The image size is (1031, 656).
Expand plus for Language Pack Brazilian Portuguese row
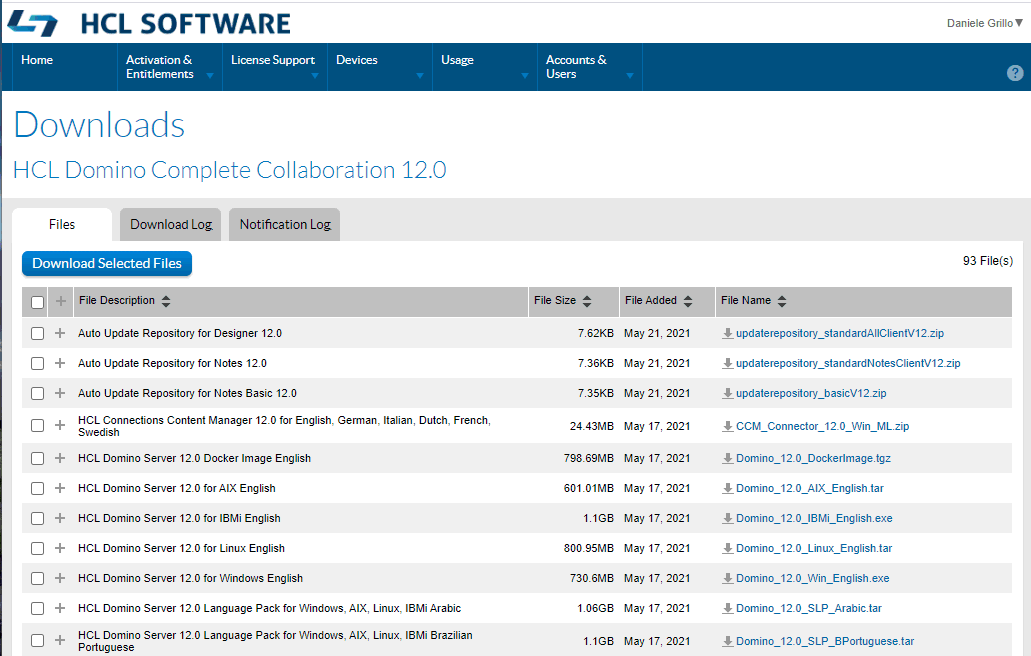60,640
